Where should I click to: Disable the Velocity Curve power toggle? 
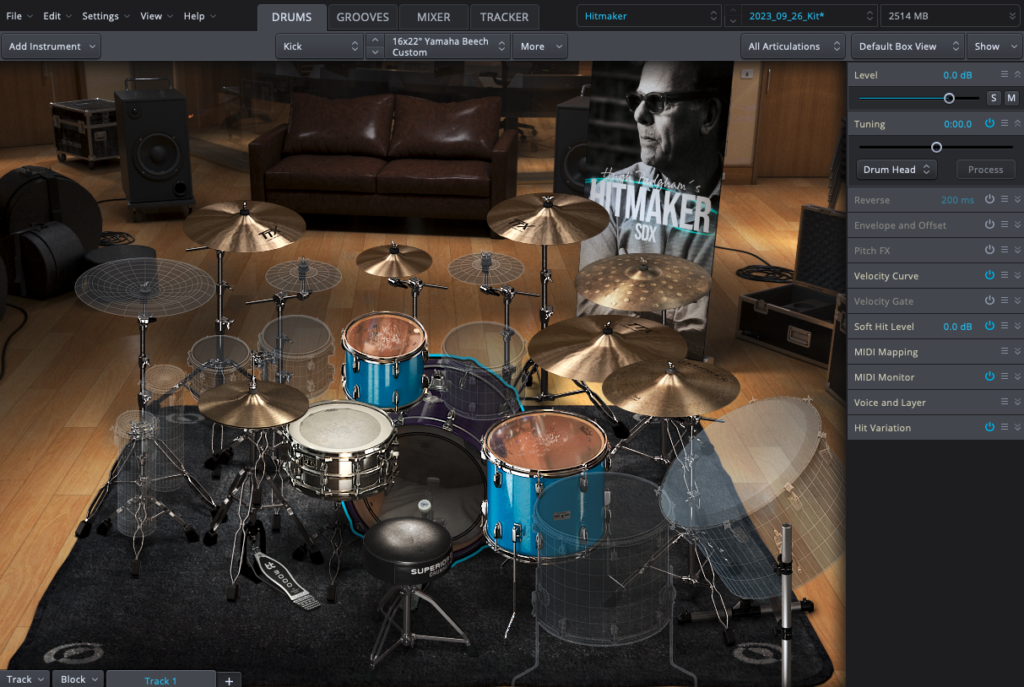pyautogui.click(x=989, y=276)
